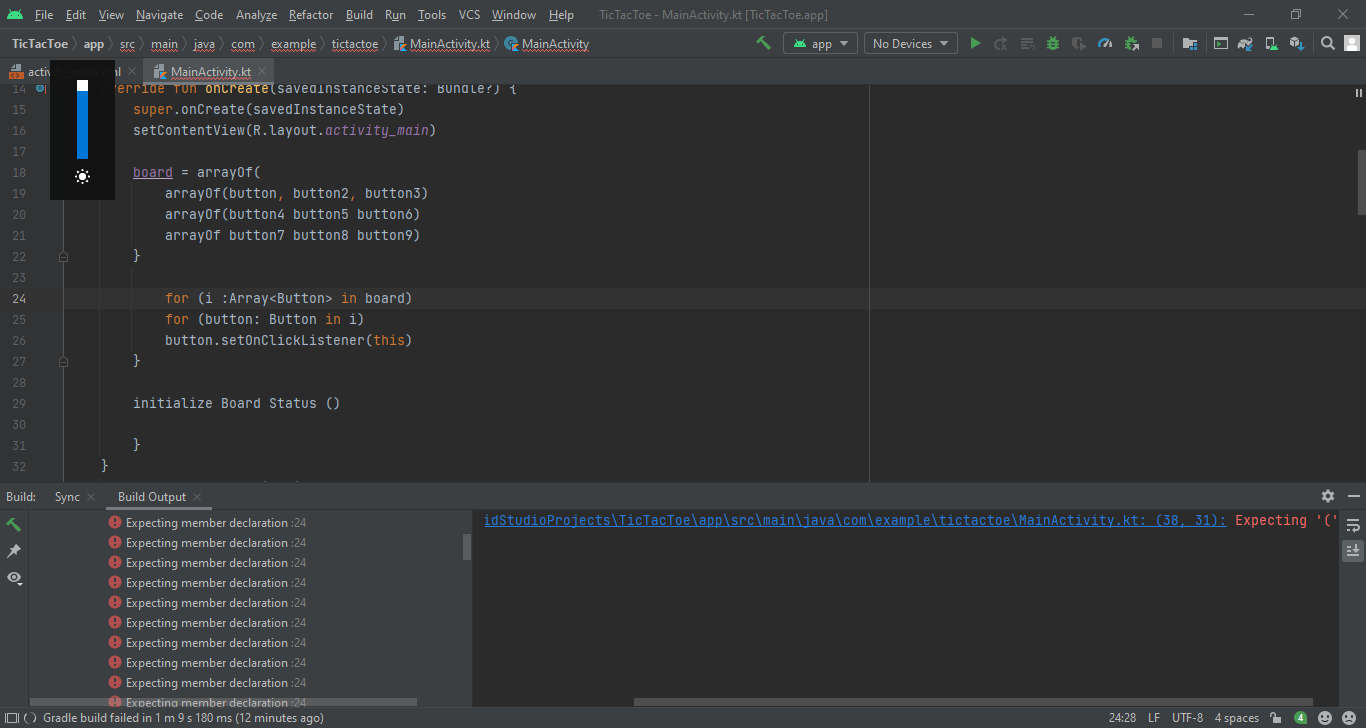Open the Profiler gauge icon in toolbar

1104,44
